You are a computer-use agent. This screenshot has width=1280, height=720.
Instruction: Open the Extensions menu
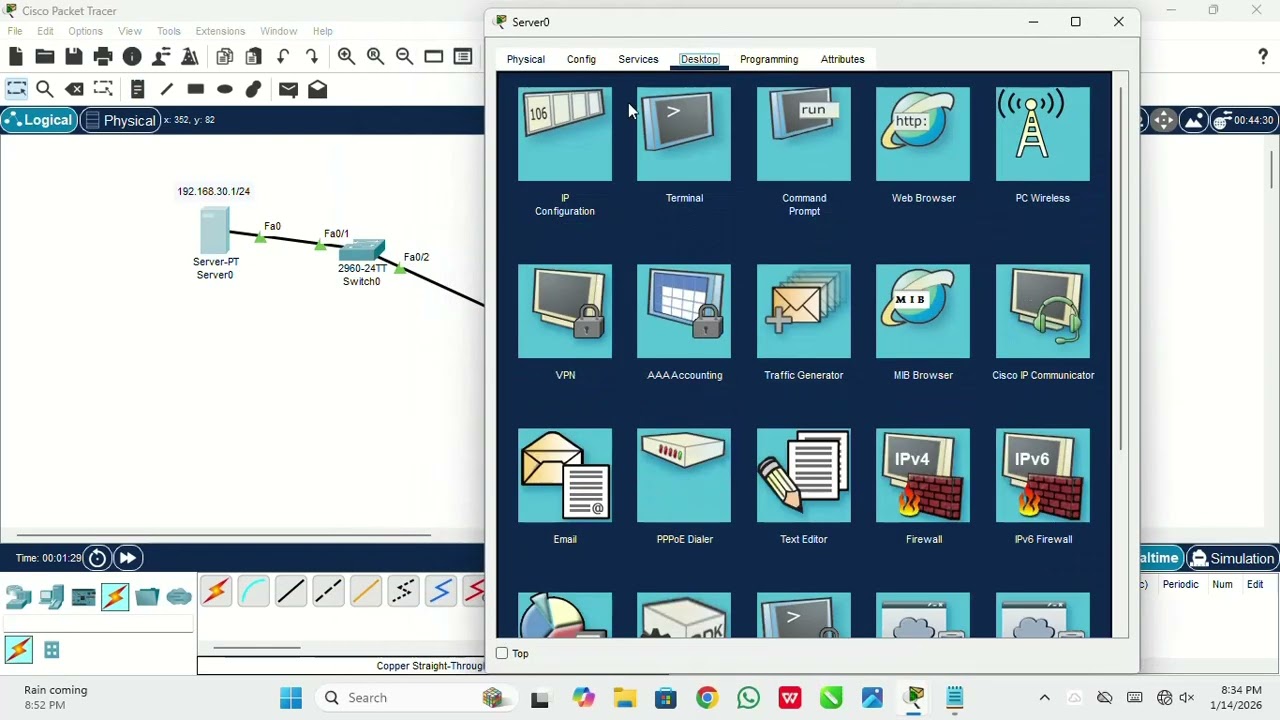pyautogui.click(x=220, y=31)
